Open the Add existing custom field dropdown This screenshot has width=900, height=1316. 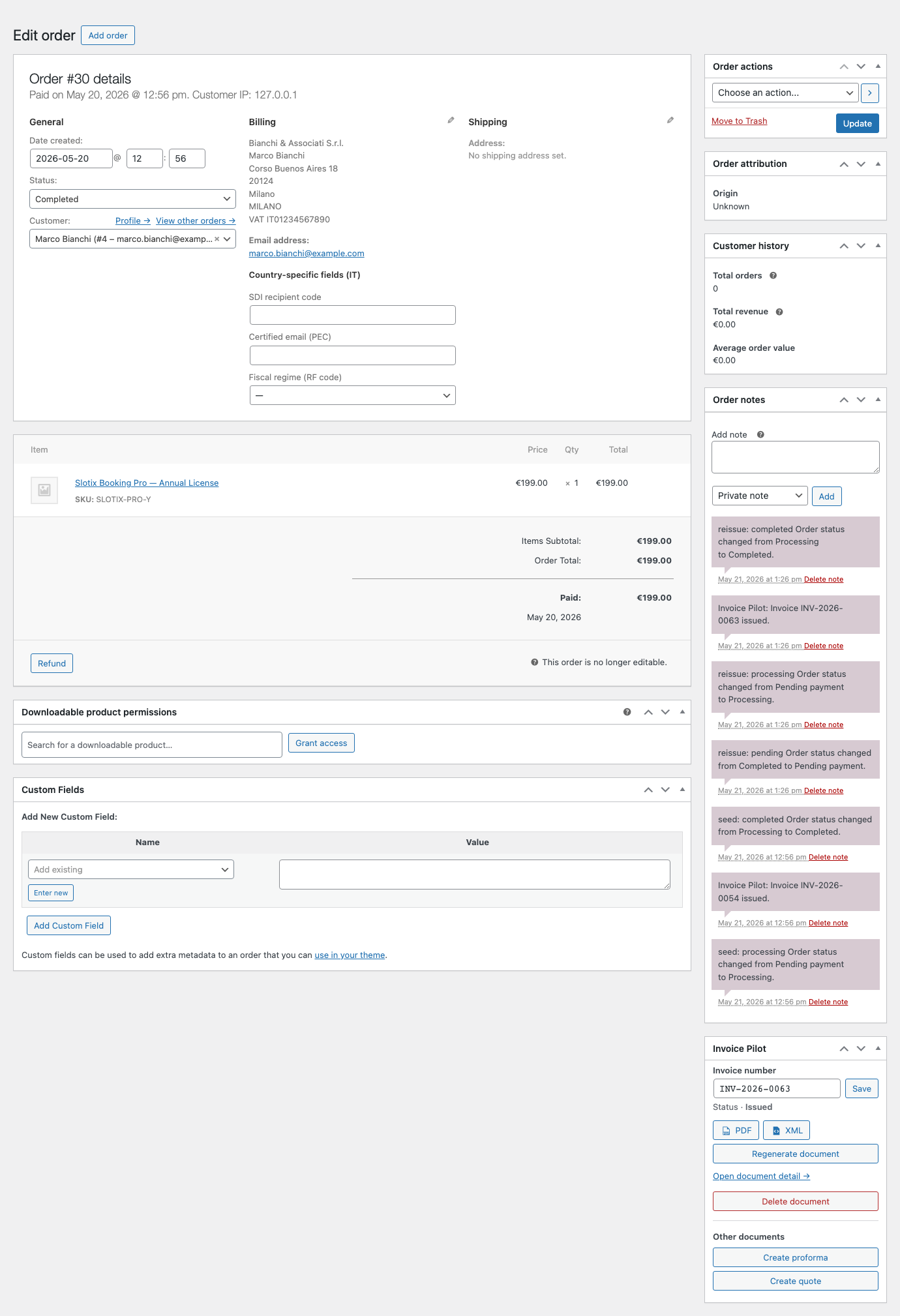(x=131, y=869)
